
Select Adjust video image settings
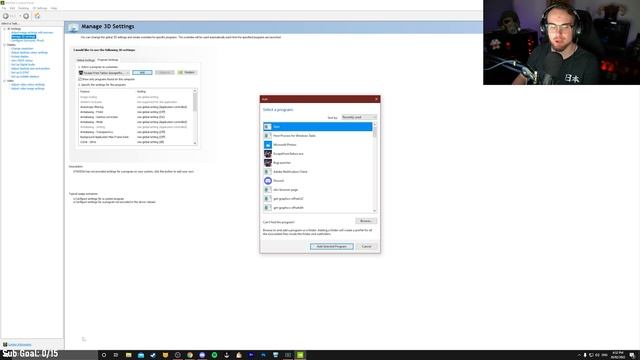pyautogui.click(x=28, y=89)
